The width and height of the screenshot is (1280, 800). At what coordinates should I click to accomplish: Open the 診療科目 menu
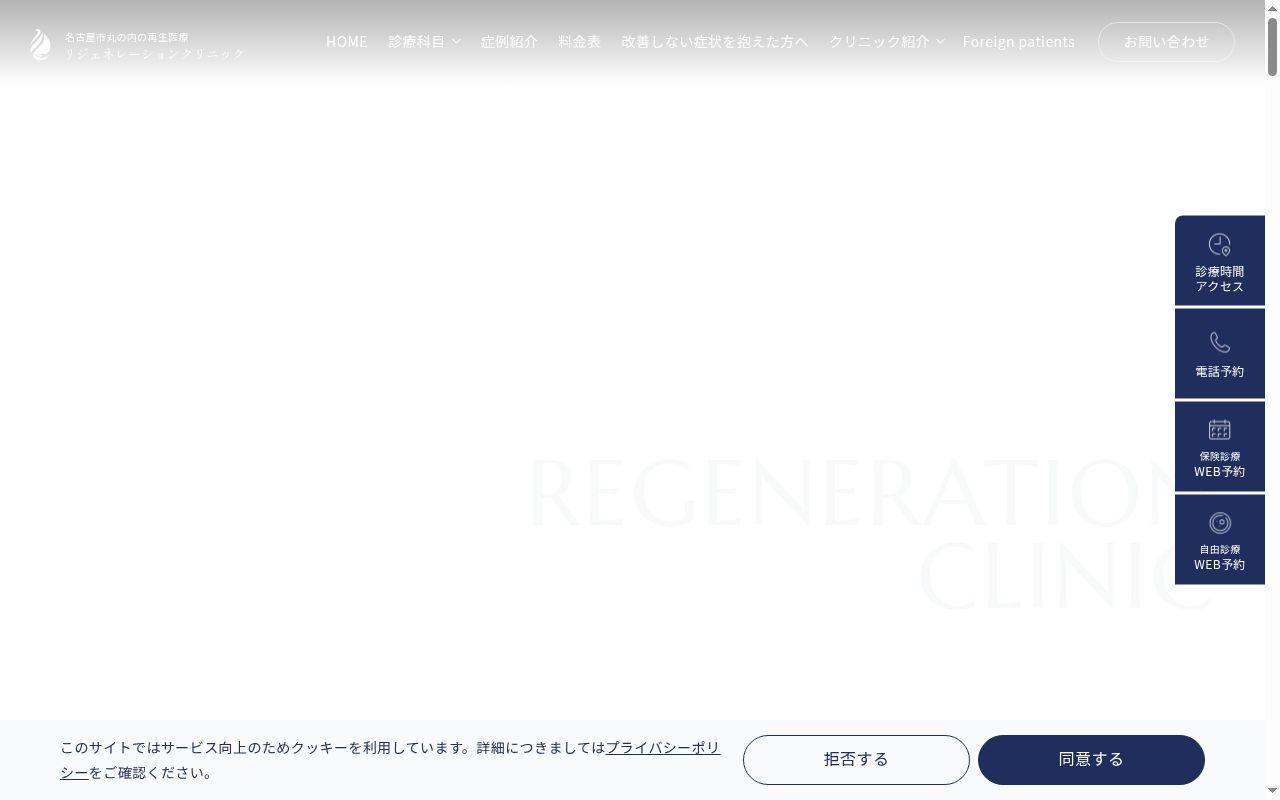417,41
